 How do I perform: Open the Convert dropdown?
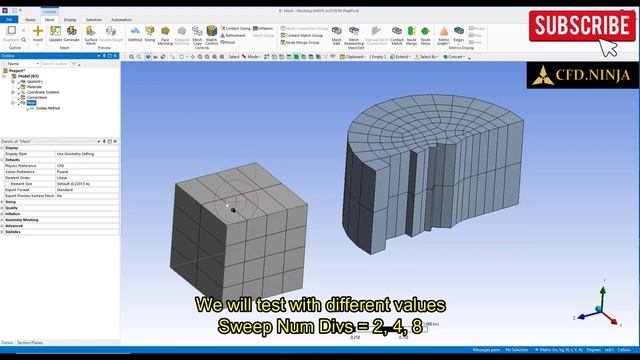pos(454,57)
